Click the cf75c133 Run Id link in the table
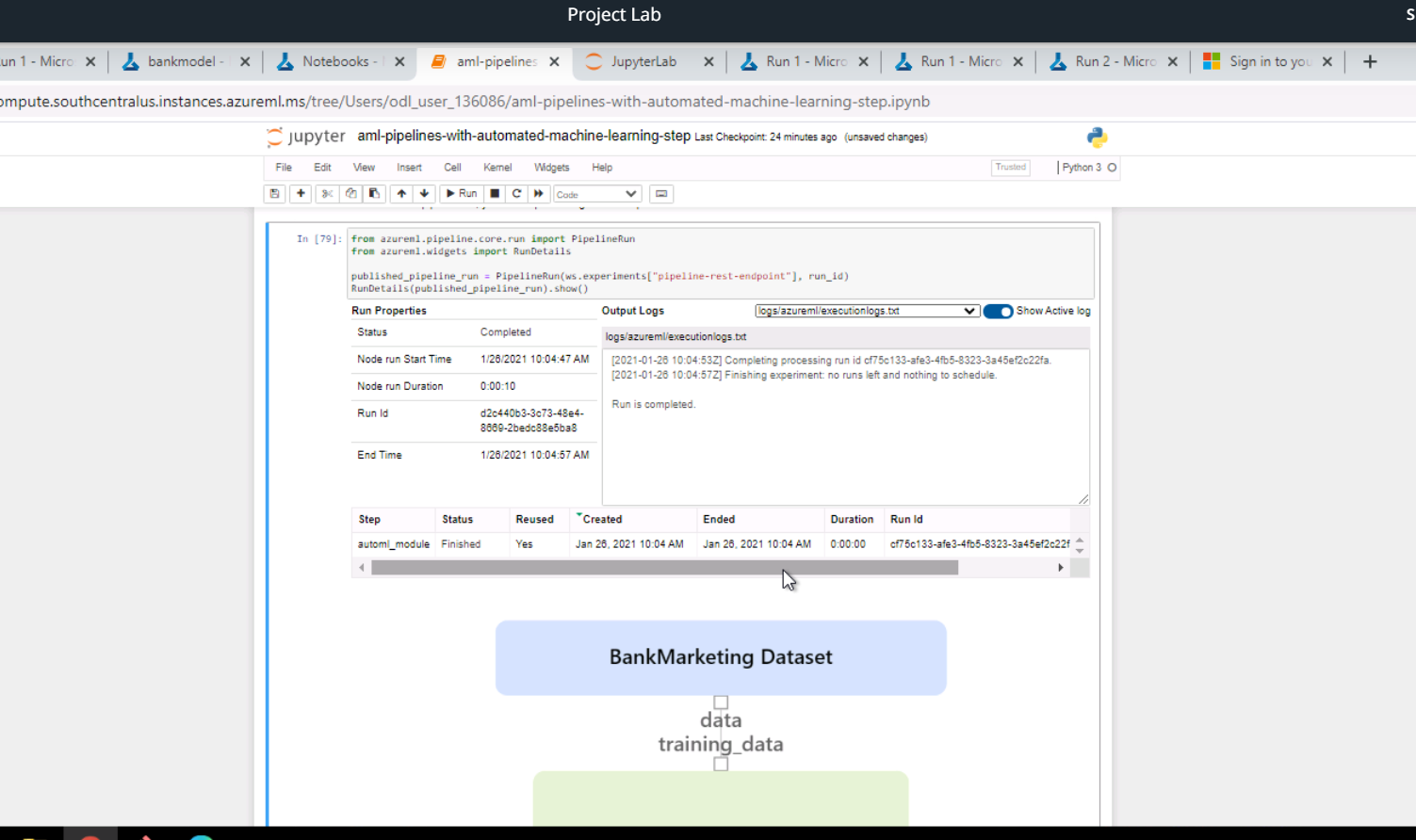 [x=980, y=543]
